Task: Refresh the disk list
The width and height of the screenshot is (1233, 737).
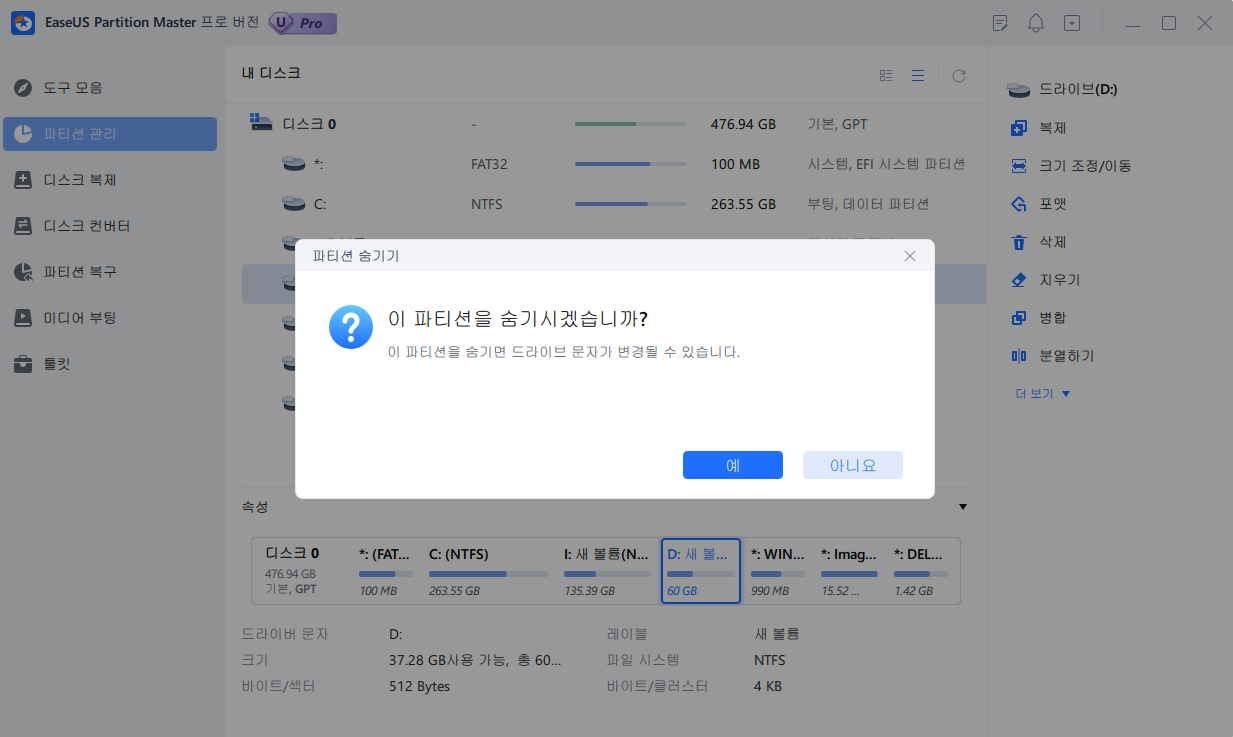Action: click(958, 75)
